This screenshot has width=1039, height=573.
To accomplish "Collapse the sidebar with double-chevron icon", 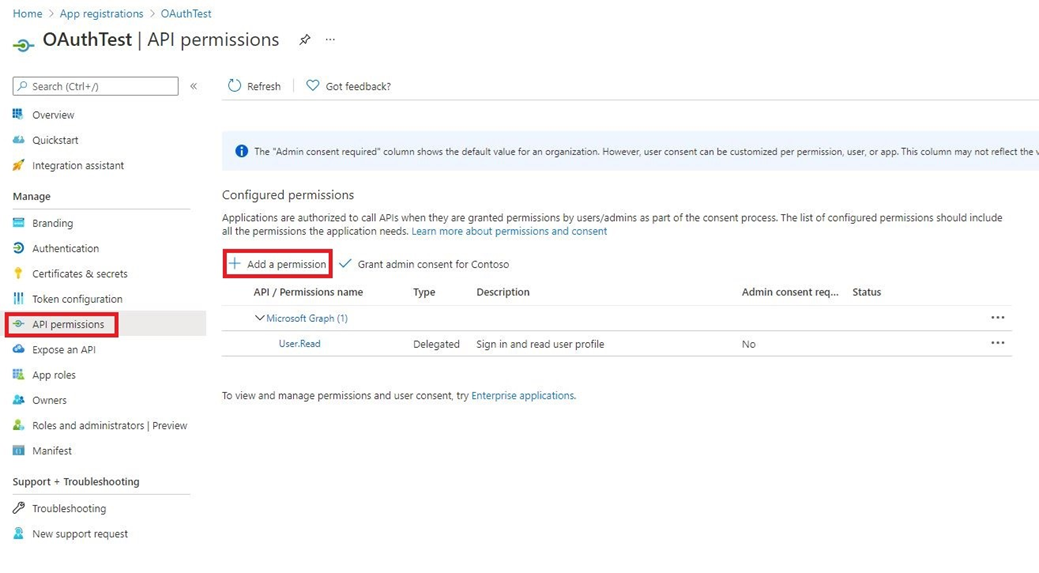I will click(x=194, y=86).
